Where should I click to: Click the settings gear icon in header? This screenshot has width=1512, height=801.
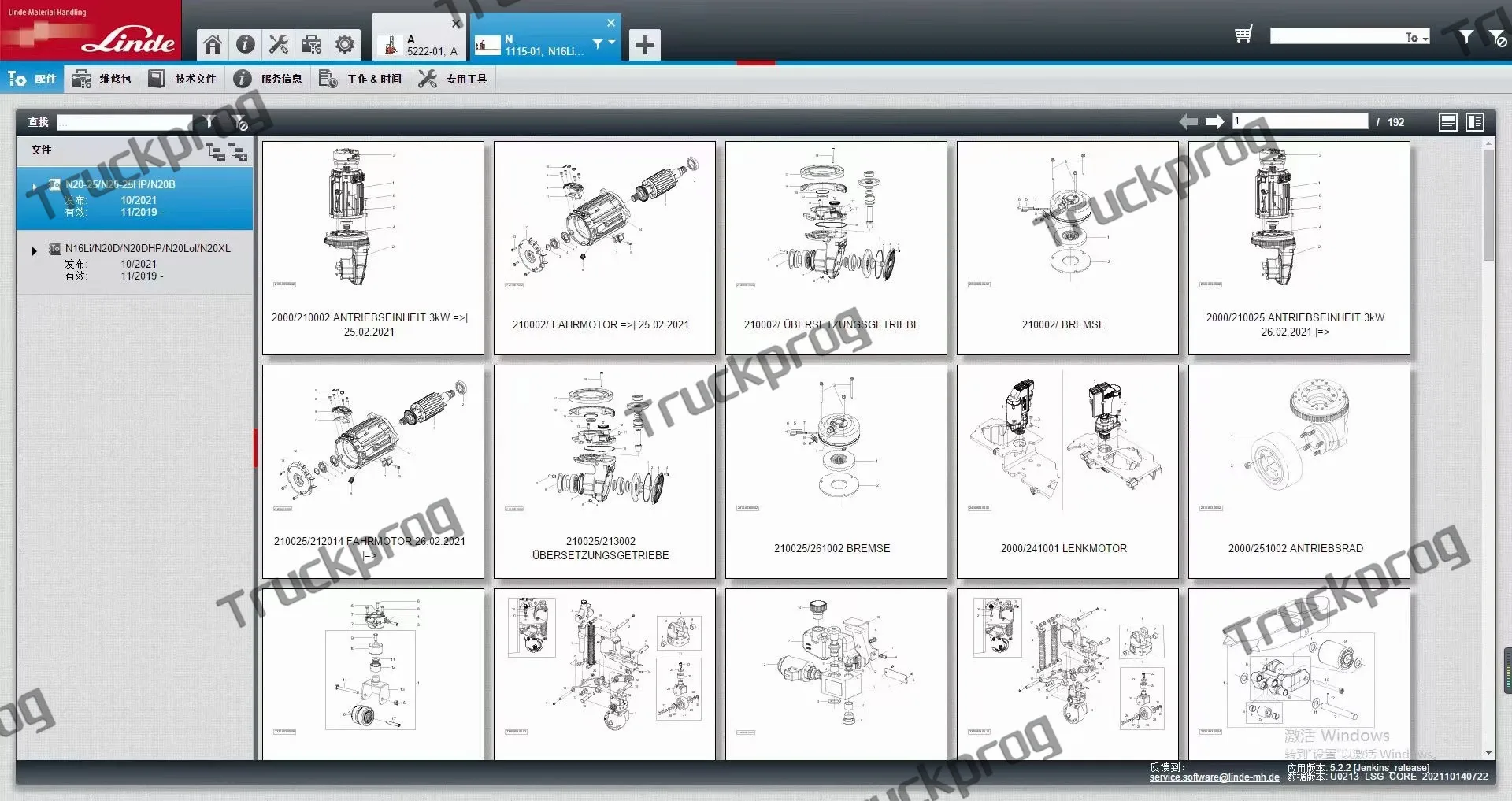pos(345,44)
